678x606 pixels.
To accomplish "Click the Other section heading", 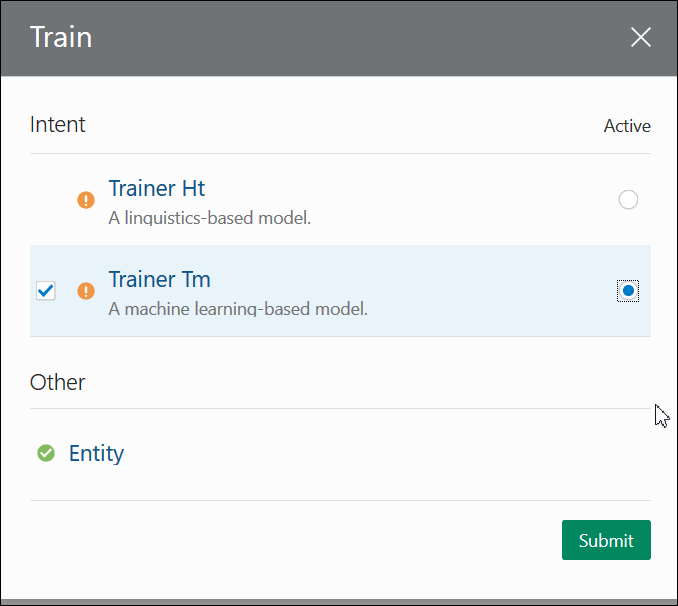I will click(x=58, y=382).
